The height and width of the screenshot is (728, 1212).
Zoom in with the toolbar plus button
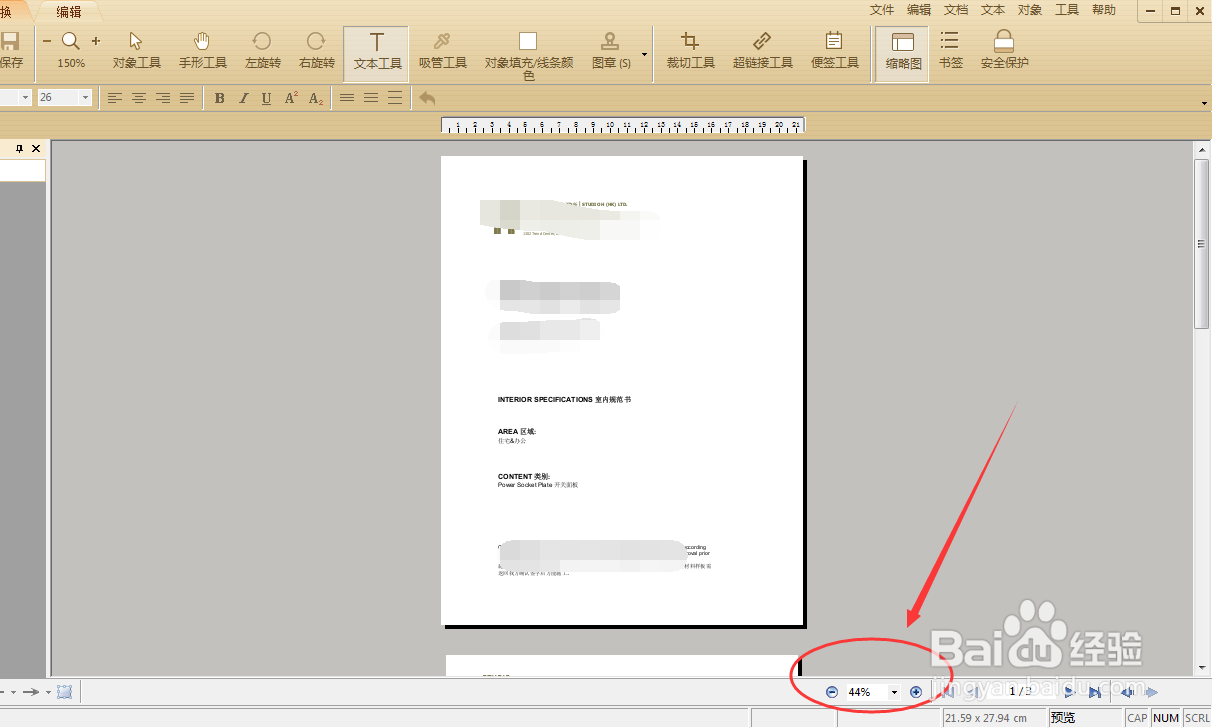[x=96, y=41]
